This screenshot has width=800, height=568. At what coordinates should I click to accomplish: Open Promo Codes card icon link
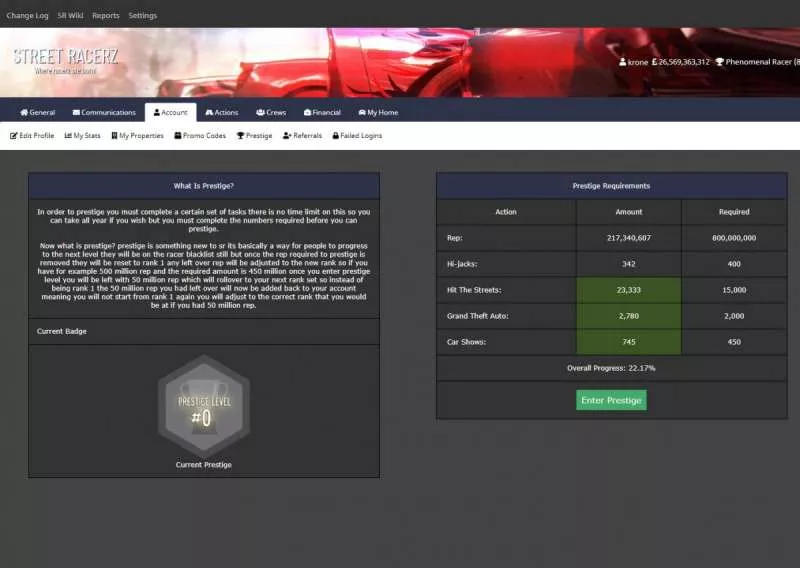point(178,136)
